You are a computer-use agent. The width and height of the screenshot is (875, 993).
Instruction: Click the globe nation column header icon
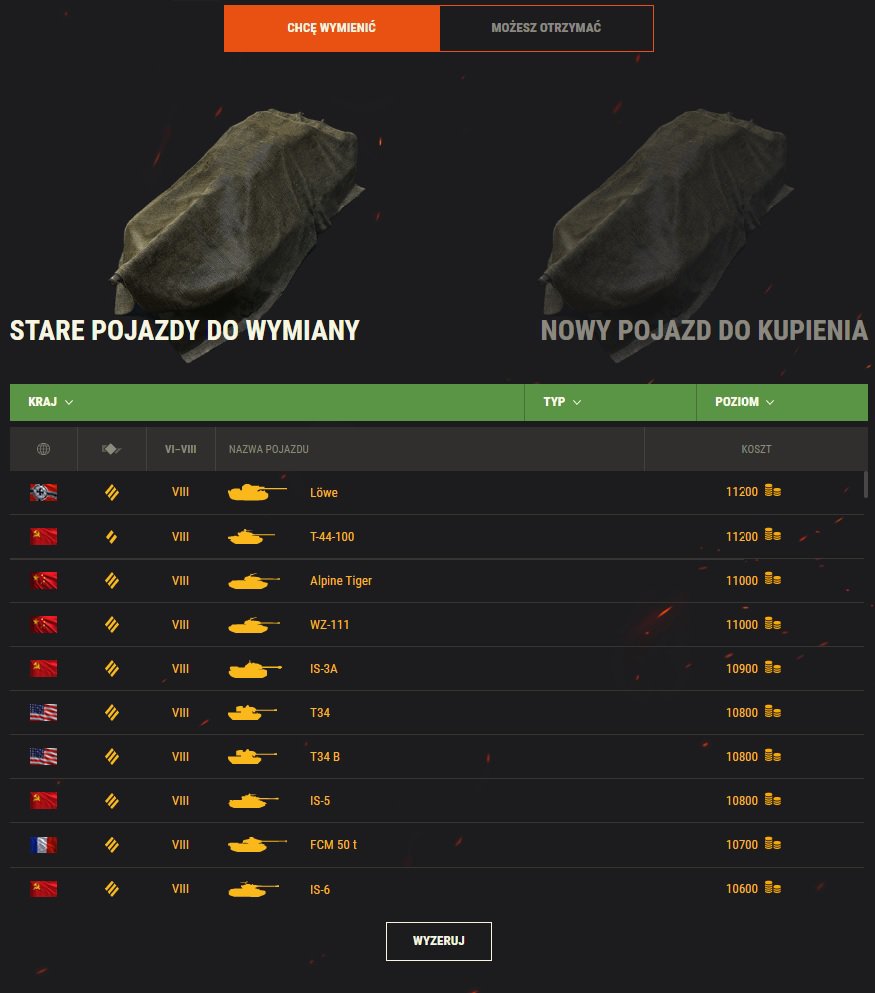click(x=43, y=449)
